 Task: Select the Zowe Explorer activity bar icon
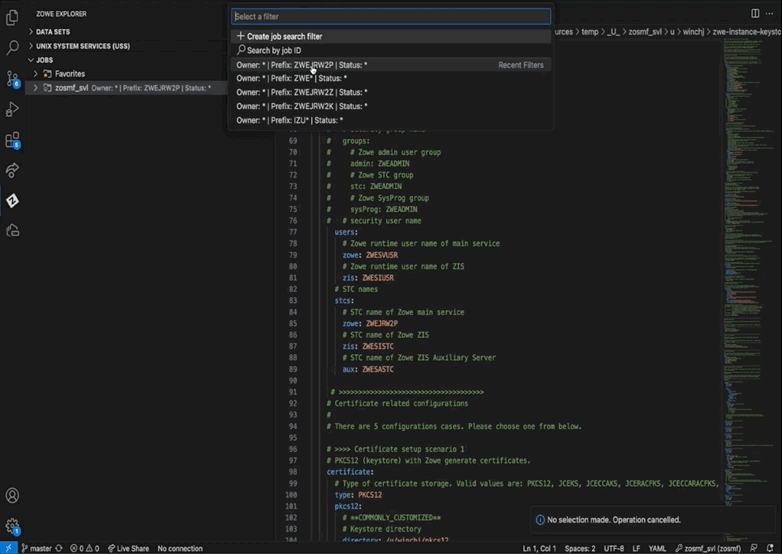pyautogui.click(x=12, y=200)
